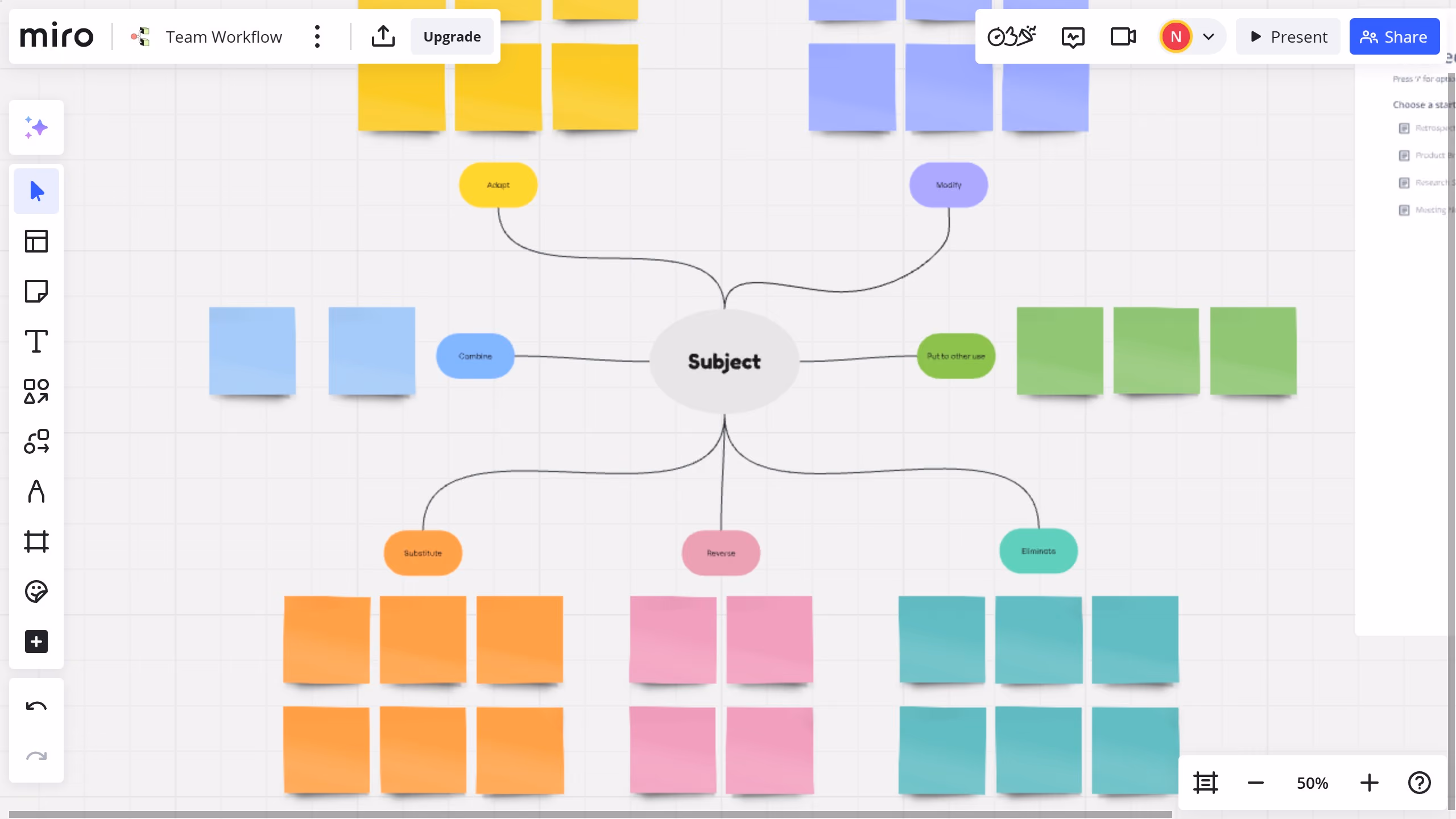
Task: Open the diagramming connector tool
Action: [36, 441]
